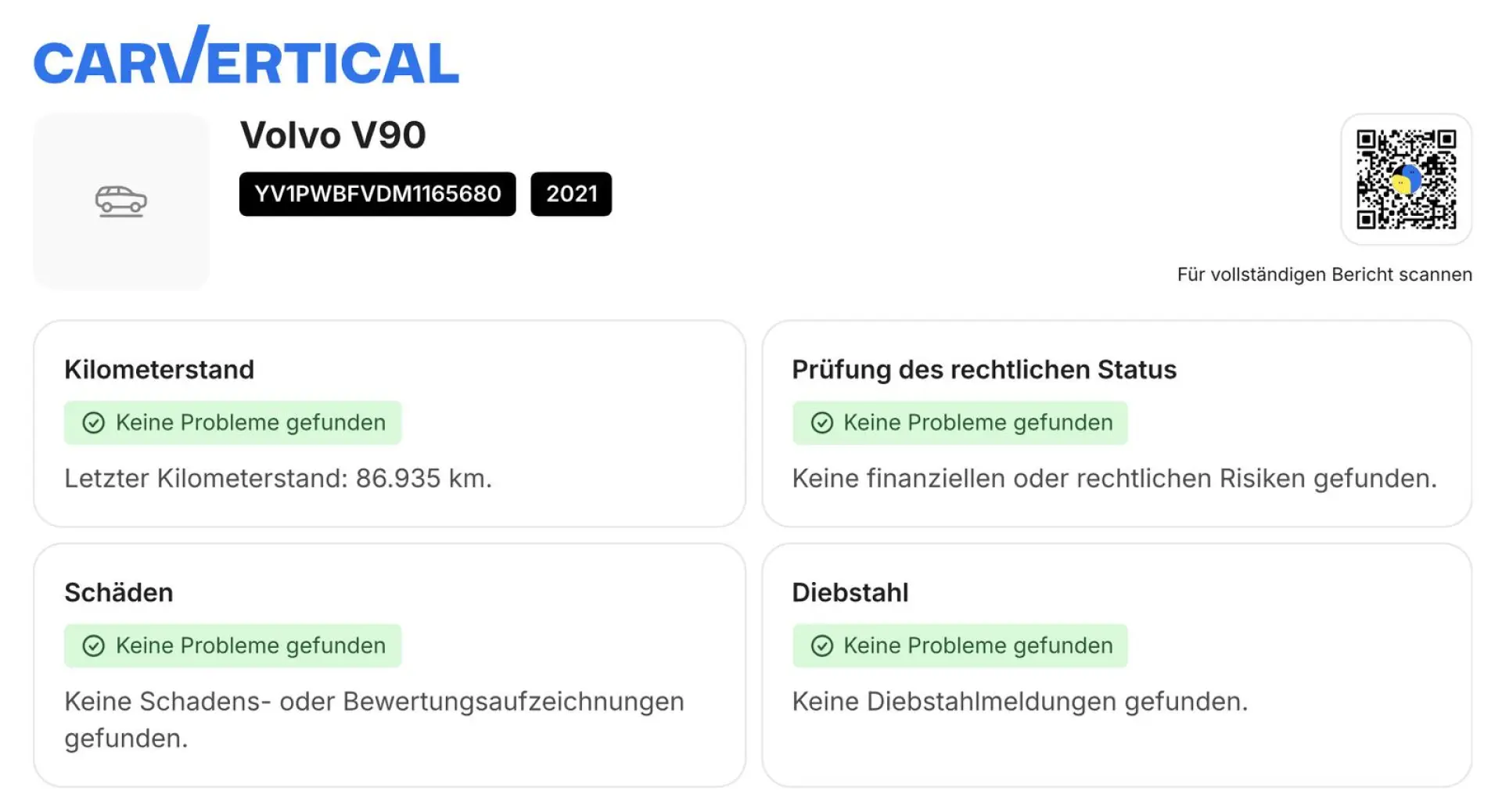Click 'Keine Diebstahlmeldungen gefunden.' text
Image resolution: width=1502 pixels, height=812 pixels.
point(1019,701)
